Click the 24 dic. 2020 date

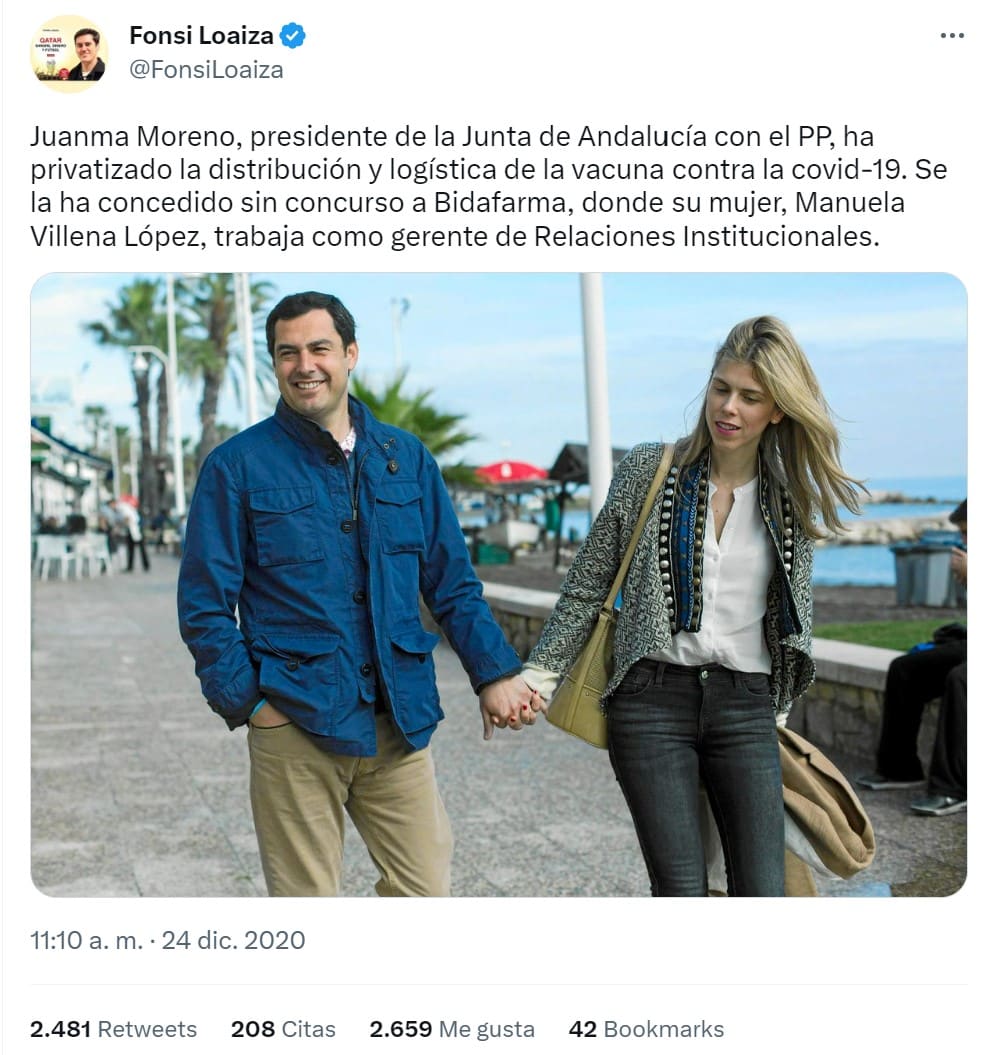point(233,940)
